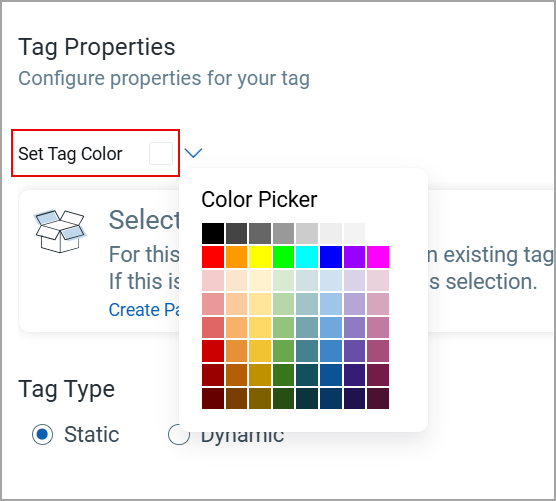Select the cyan color swatch
The image size is (556, 501).
tap(307, 257)
